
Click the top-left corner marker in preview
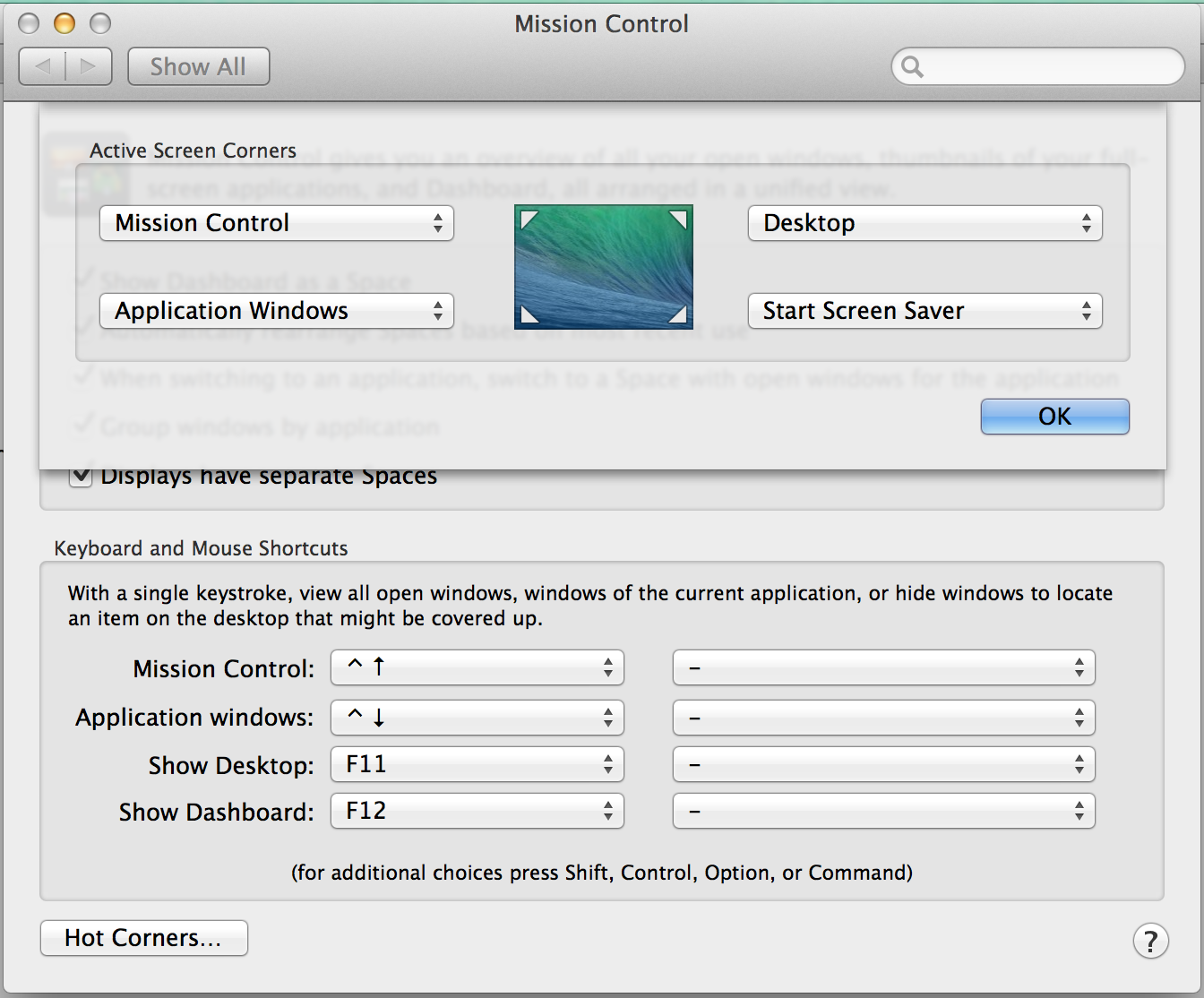(529, 219)
